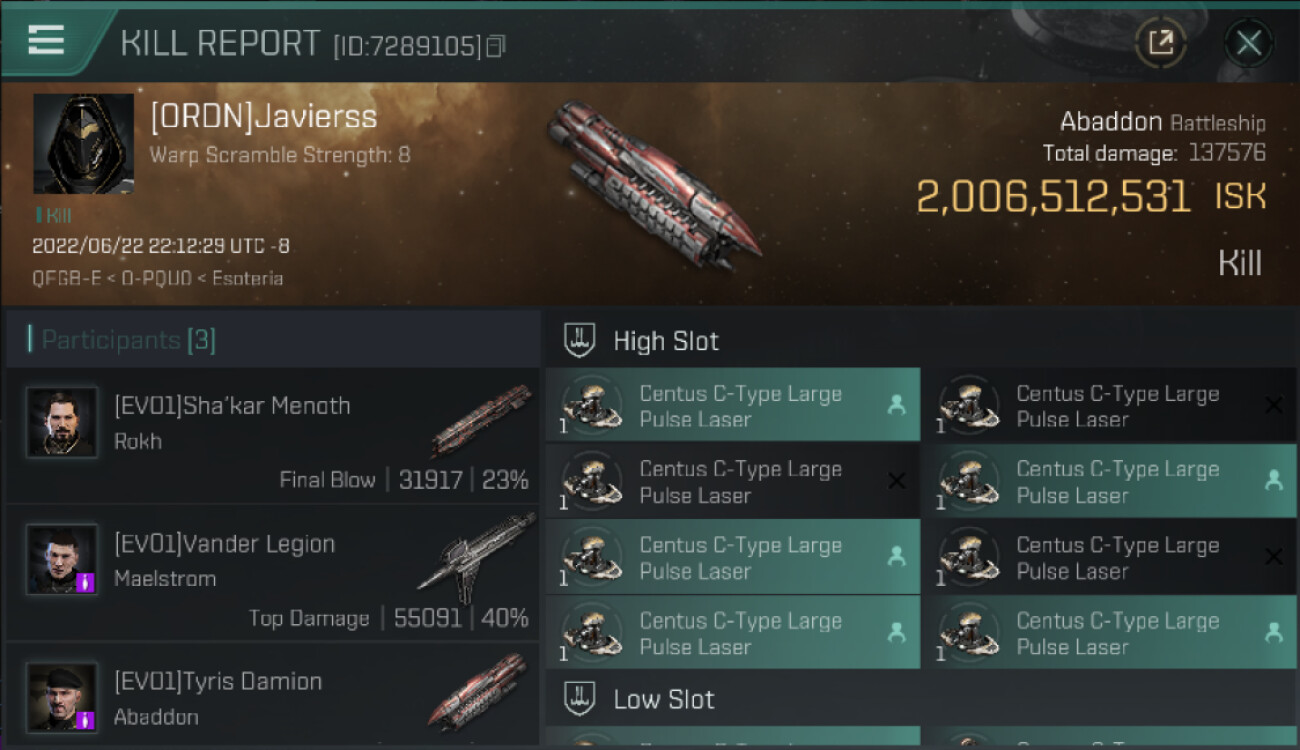Click the High Slot section icon
The height and width of the screenshot is (750, 1300).
[580, 340]
